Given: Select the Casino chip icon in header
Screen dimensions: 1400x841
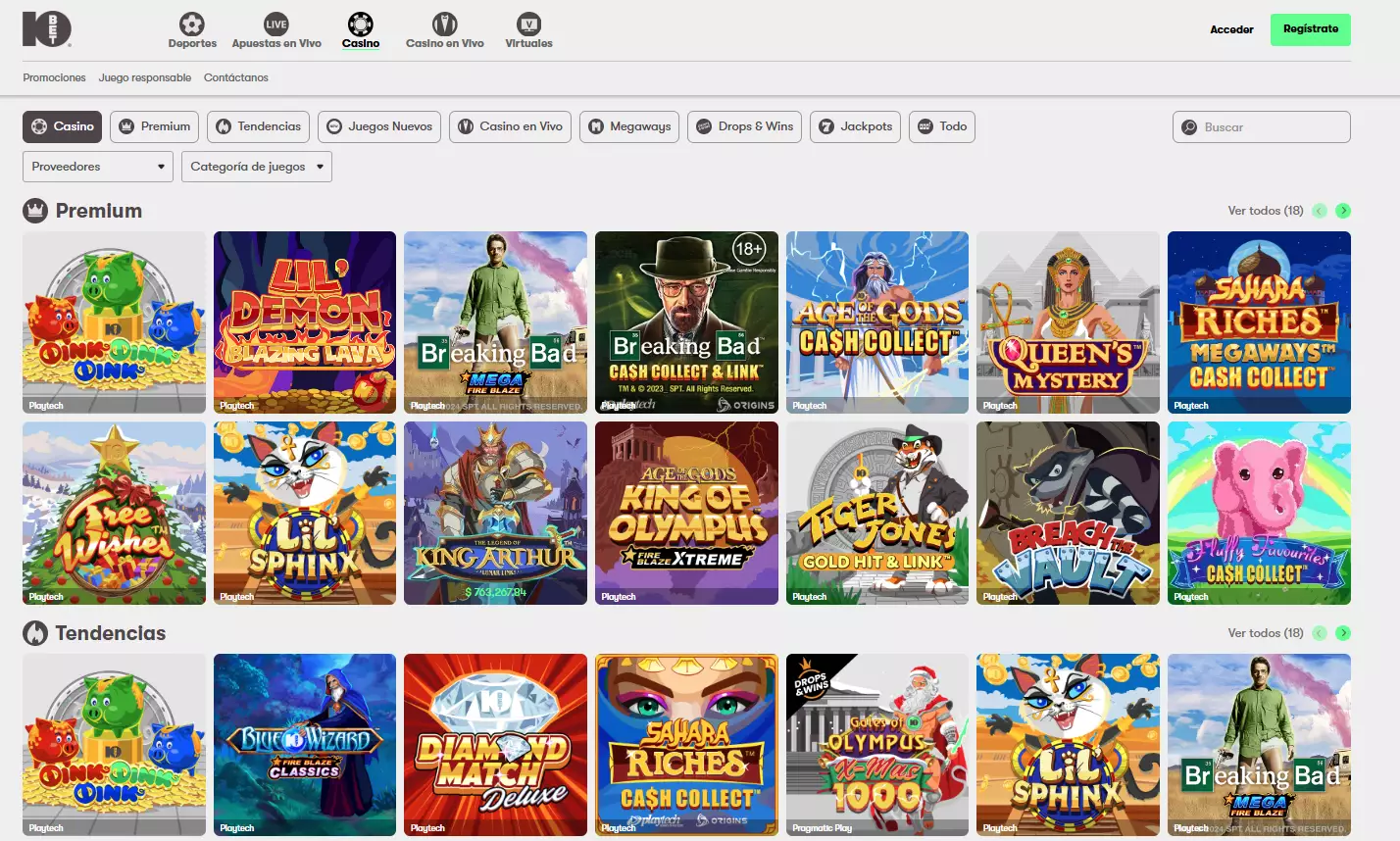Looking at the screenshot, I should (x=361, y=24).
